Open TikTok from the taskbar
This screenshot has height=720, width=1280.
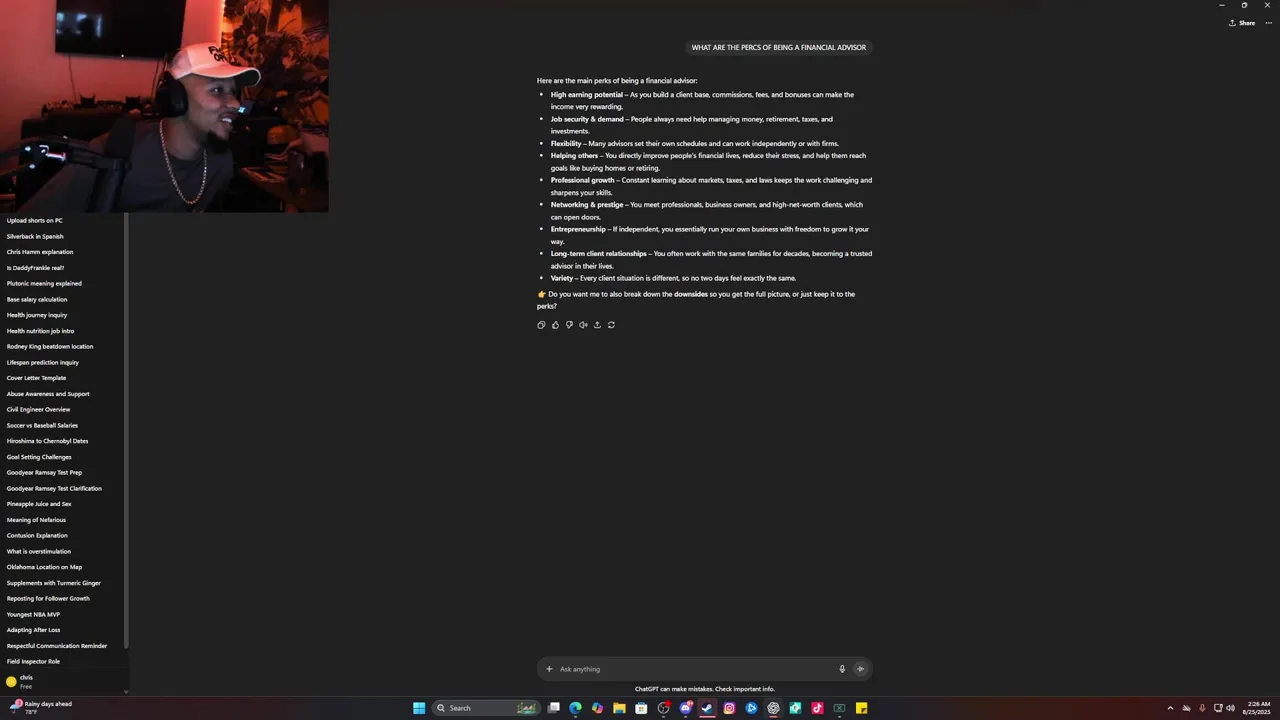click(817, 708)
